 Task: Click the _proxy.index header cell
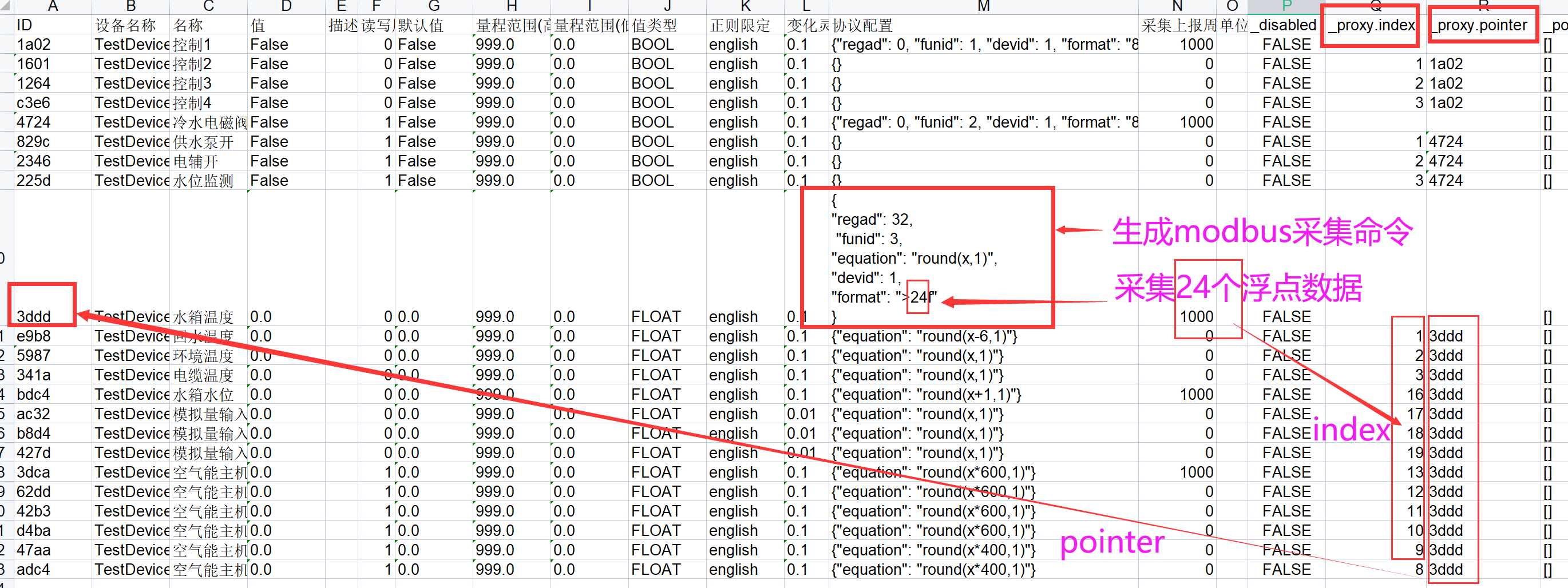[1371, 26]
